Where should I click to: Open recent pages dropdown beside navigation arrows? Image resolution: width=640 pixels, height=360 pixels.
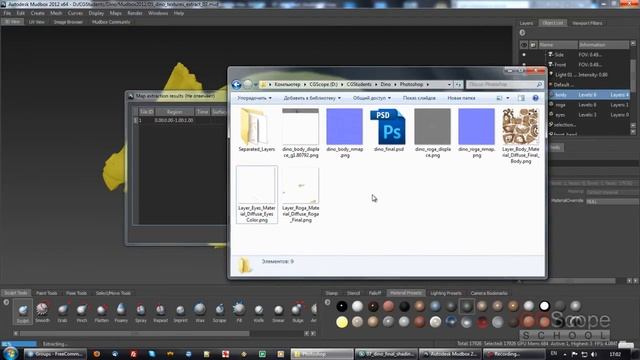point(256,85)
